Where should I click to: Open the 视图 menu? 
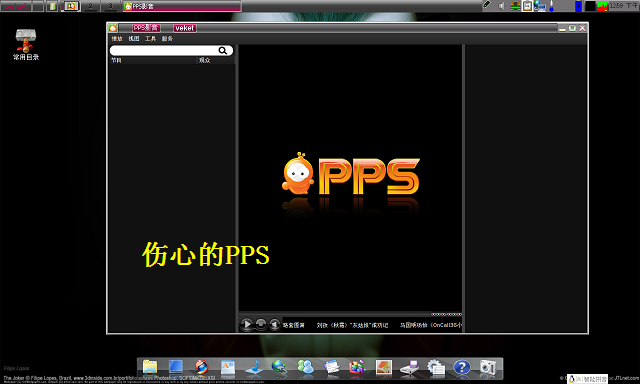[x=134, y=39]
